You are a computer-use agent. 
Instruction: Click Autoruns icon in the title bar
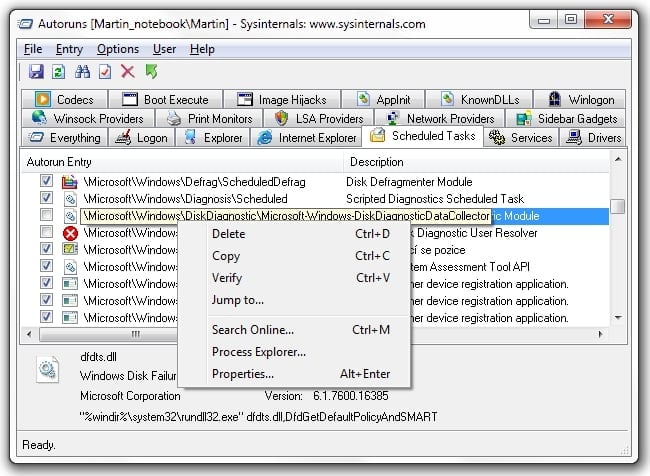click(25, 24)
